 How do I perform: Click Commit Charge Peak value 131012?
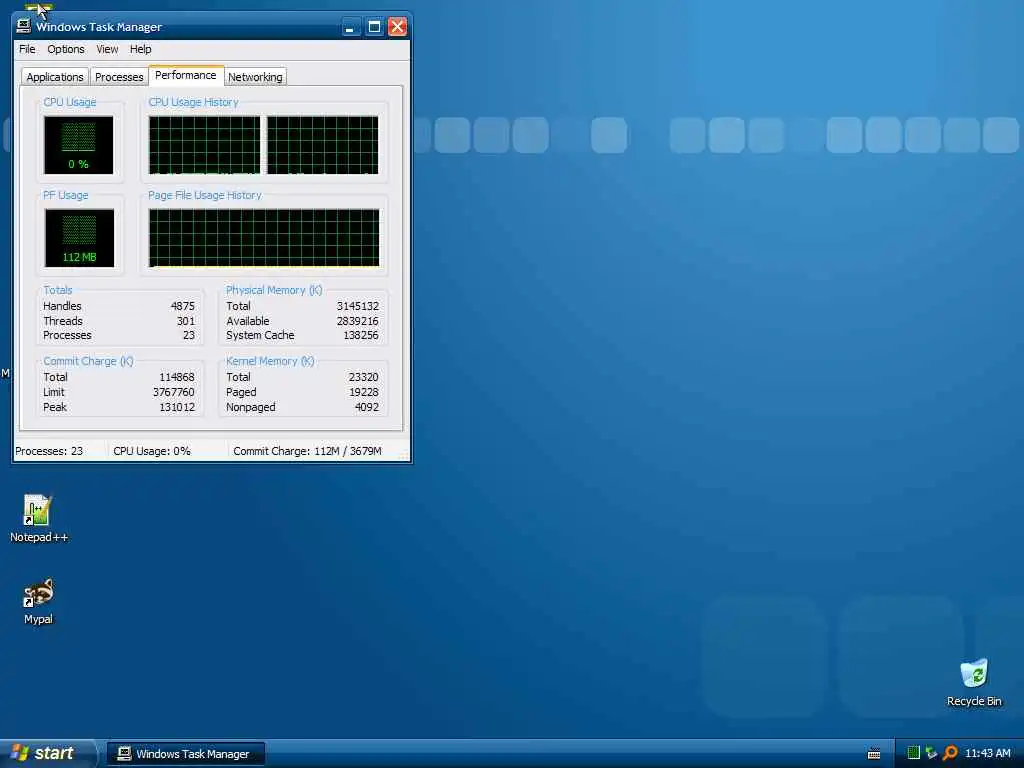[x=177, y=408]
